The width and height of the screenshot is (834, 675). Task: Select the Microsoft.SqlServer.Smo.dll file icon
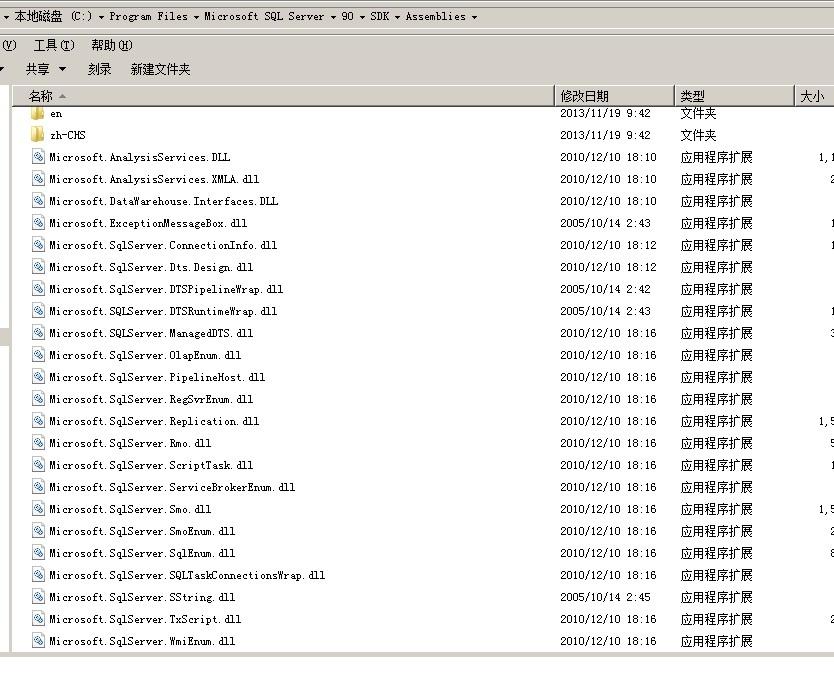point(38,509)
